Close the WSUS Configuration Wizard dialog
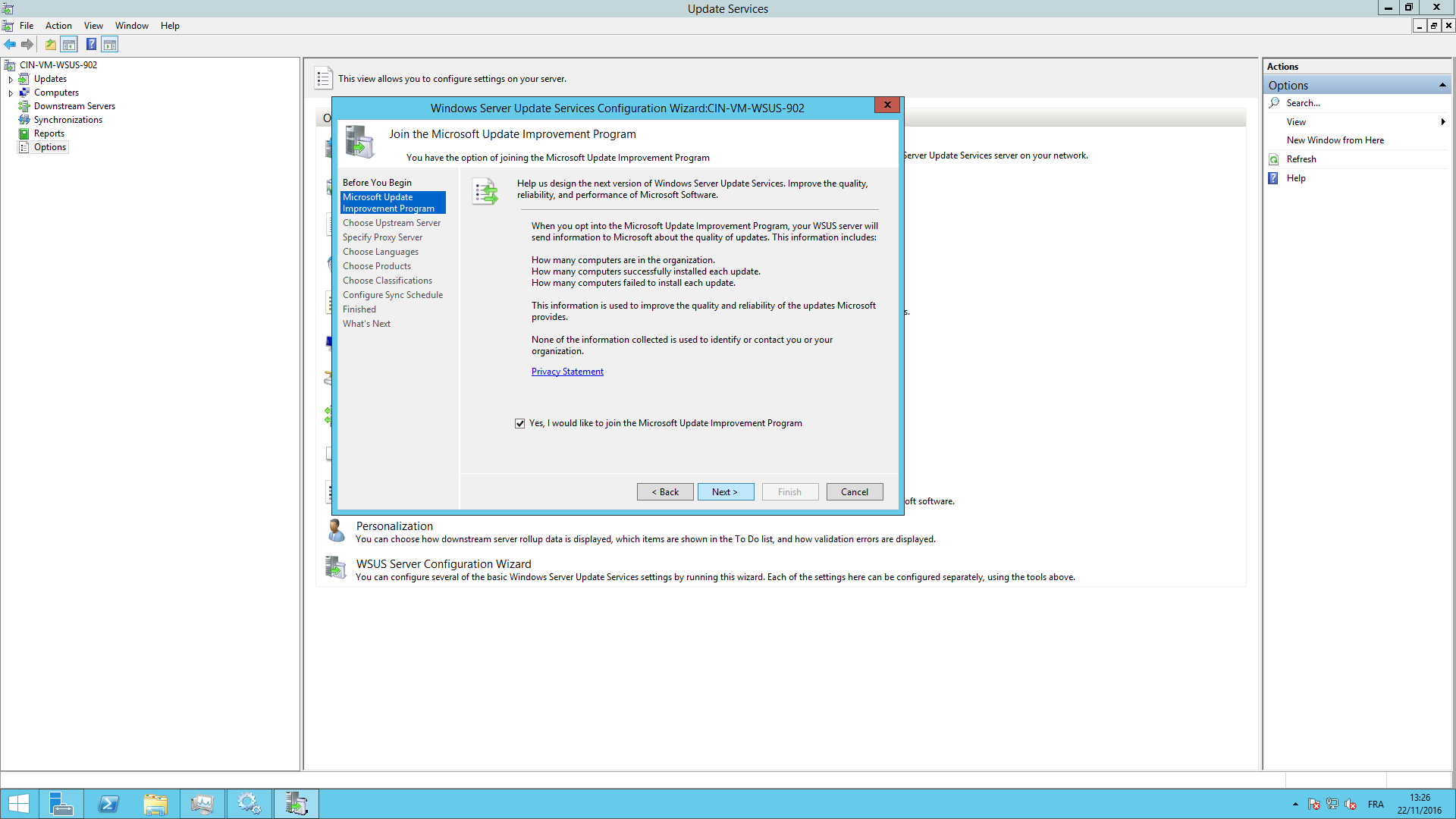 [886, 105]
